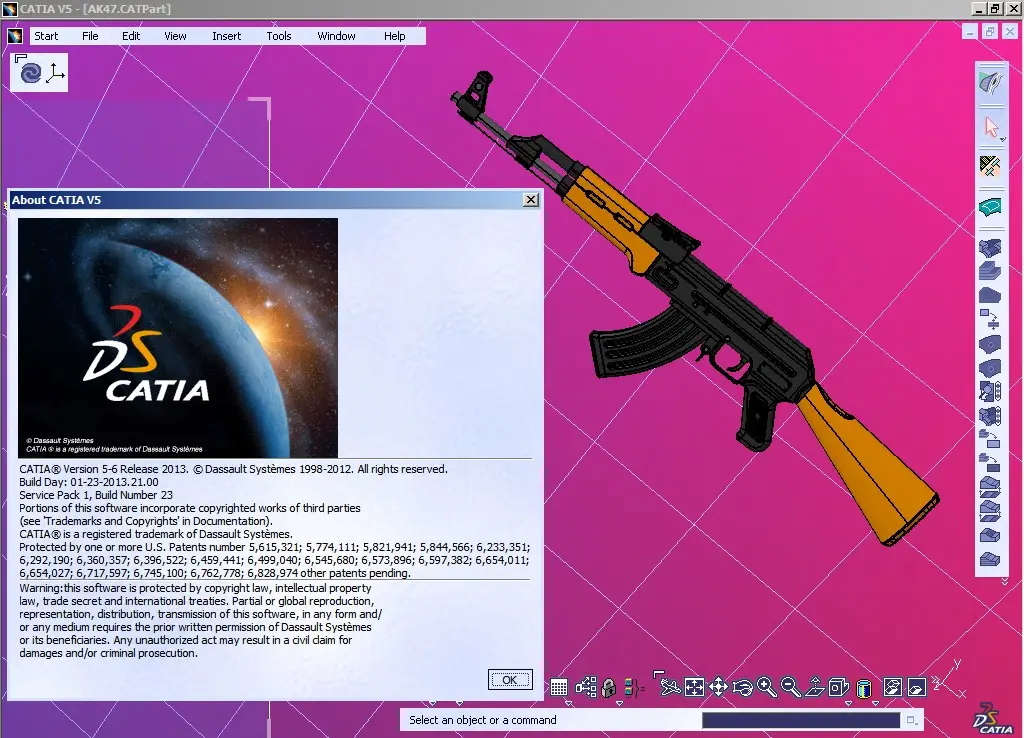Viewport: 1024px width, 738px height.
Task: Open the Start menu
Action: pyautogui.click(x=46, y=36)
